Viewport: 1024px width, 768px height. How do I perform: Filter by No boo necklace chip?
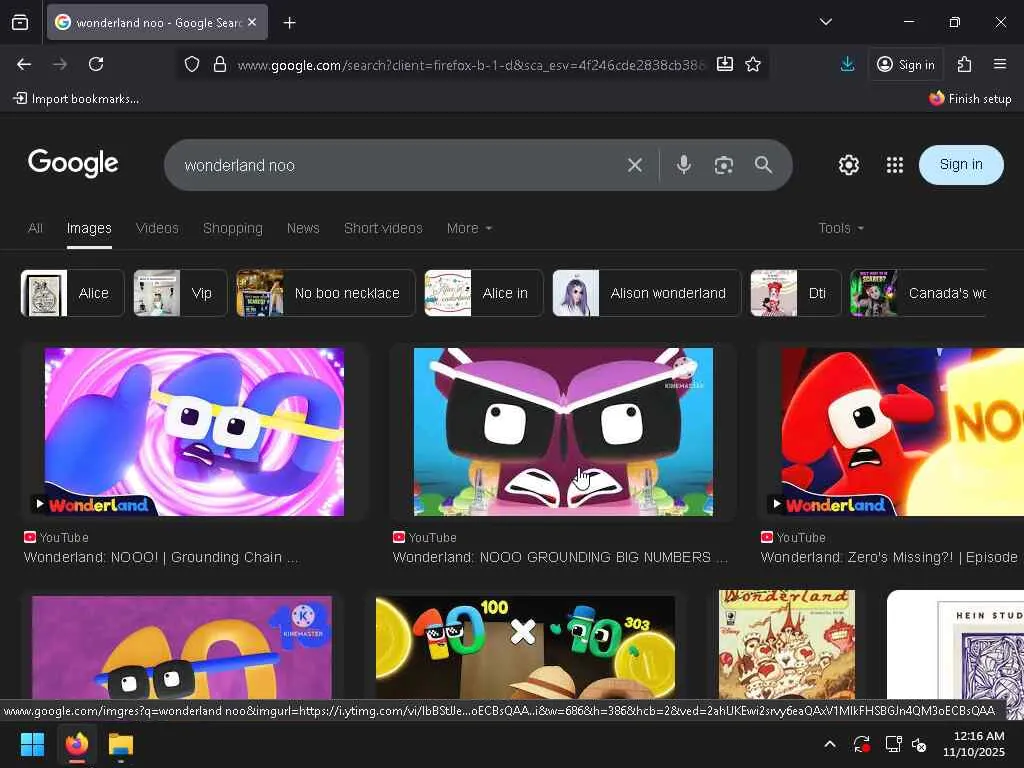(x=325, y=293)
